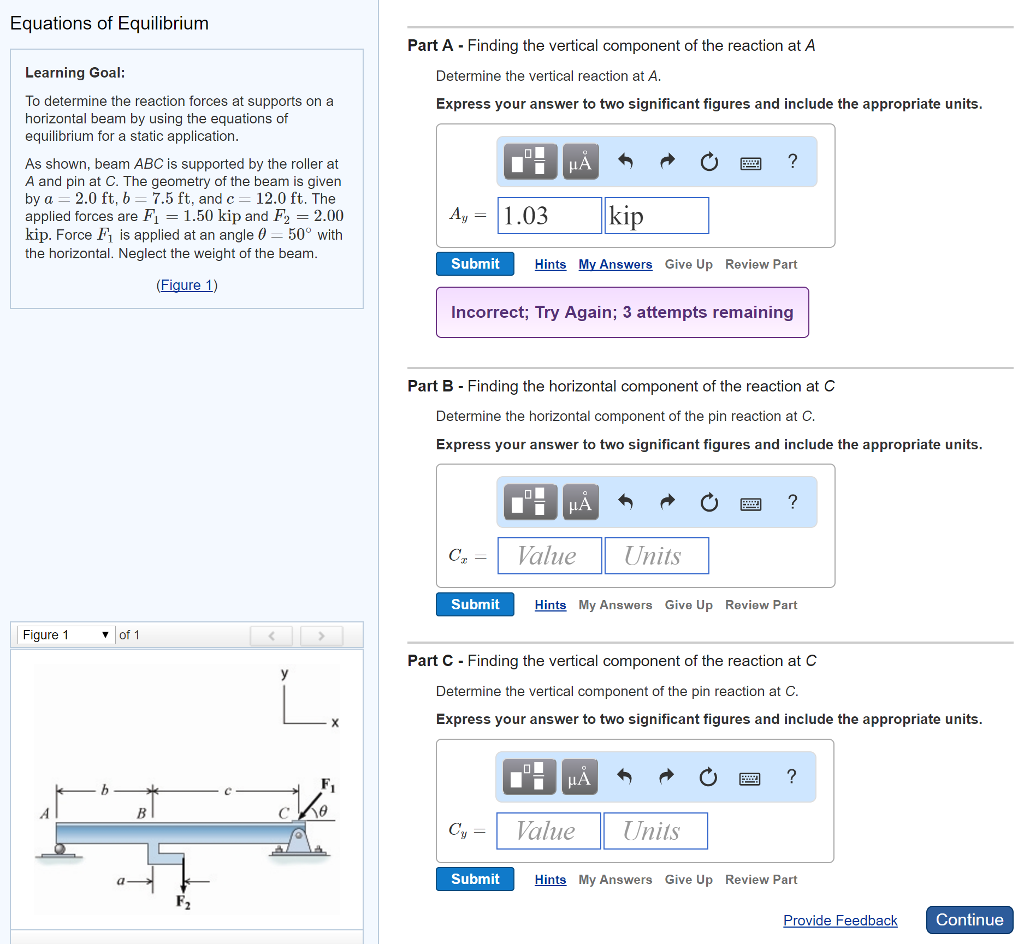This screenshot has height=944, width=1024.
Task: Open Hints for Part B
Action: pos(550,604)
